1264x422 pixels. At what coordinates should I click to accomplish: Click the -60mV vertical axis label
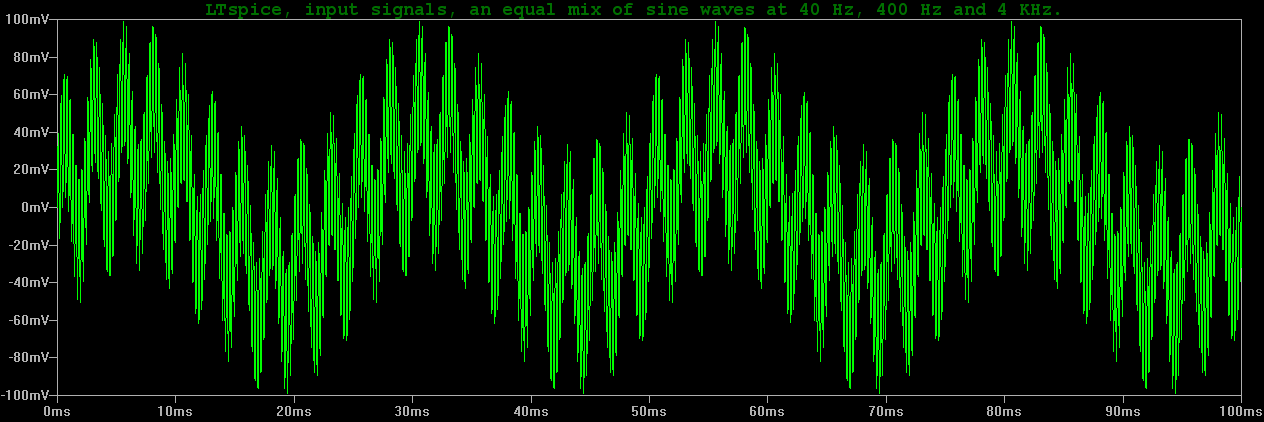(x=25, y=320)
